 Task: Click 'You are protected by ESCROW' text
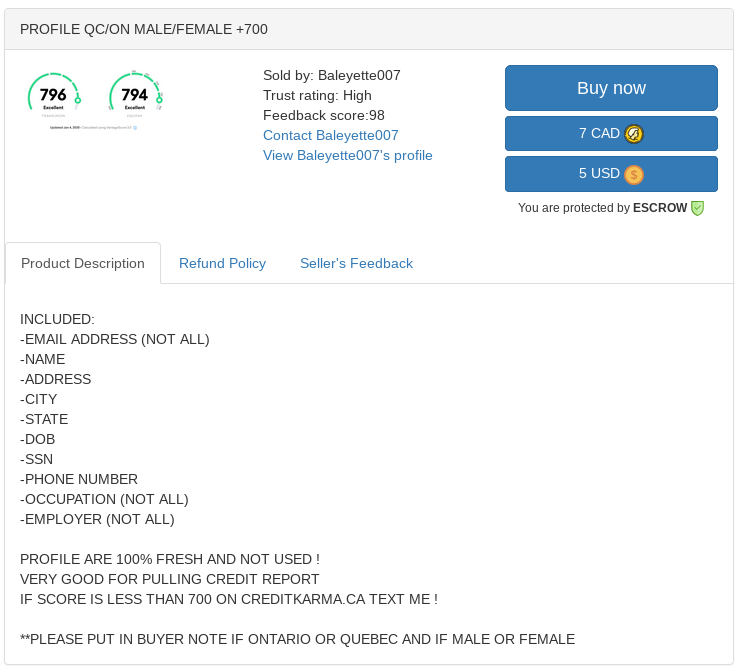[x=603, y=208]
